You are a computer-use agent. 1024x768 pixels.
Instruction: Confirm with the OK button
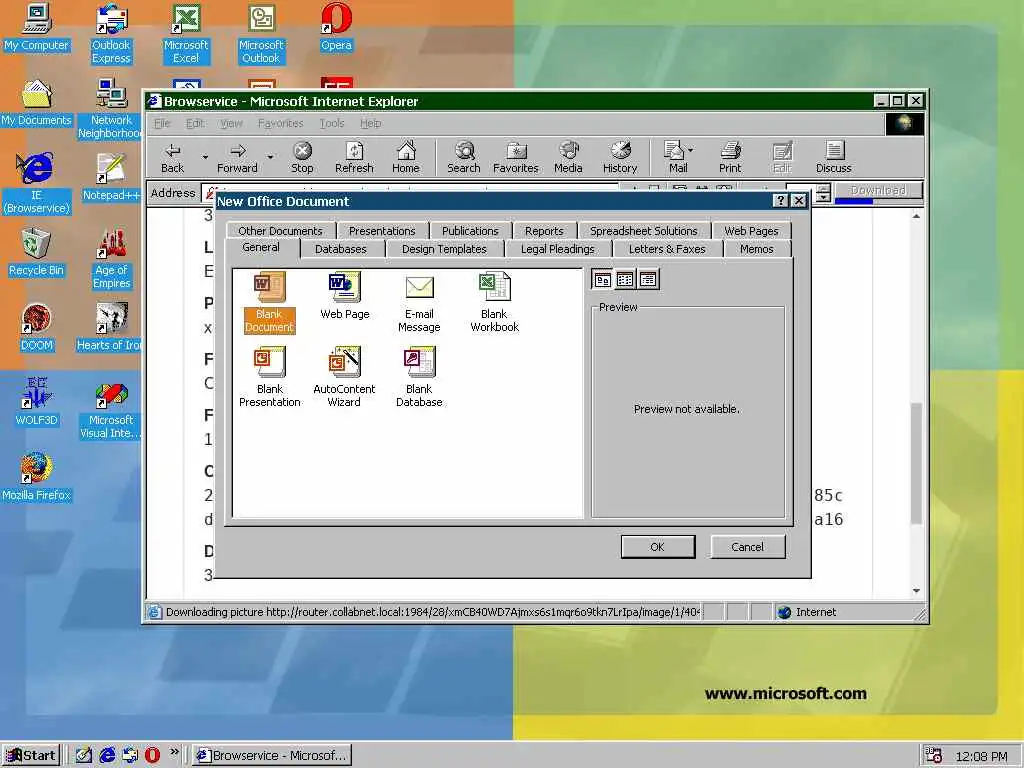[658, 547]
